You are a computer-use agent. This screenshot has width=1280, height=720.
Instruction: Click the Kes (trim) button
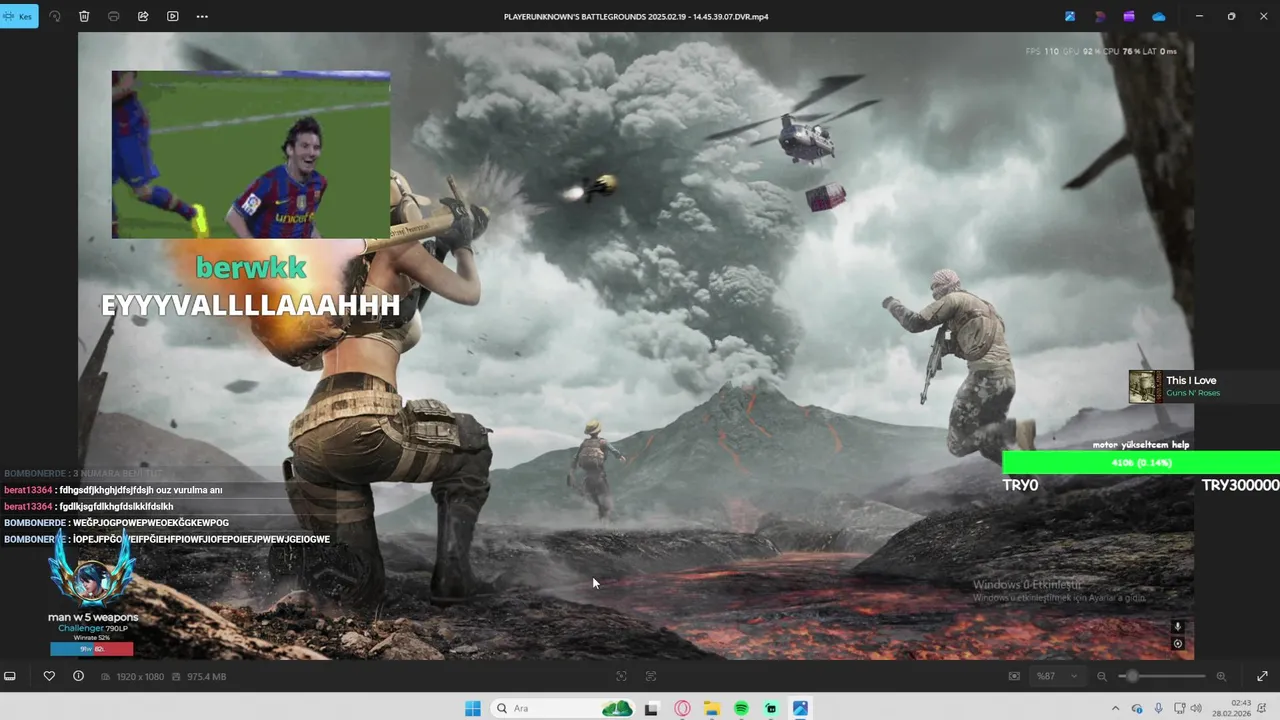18,16
